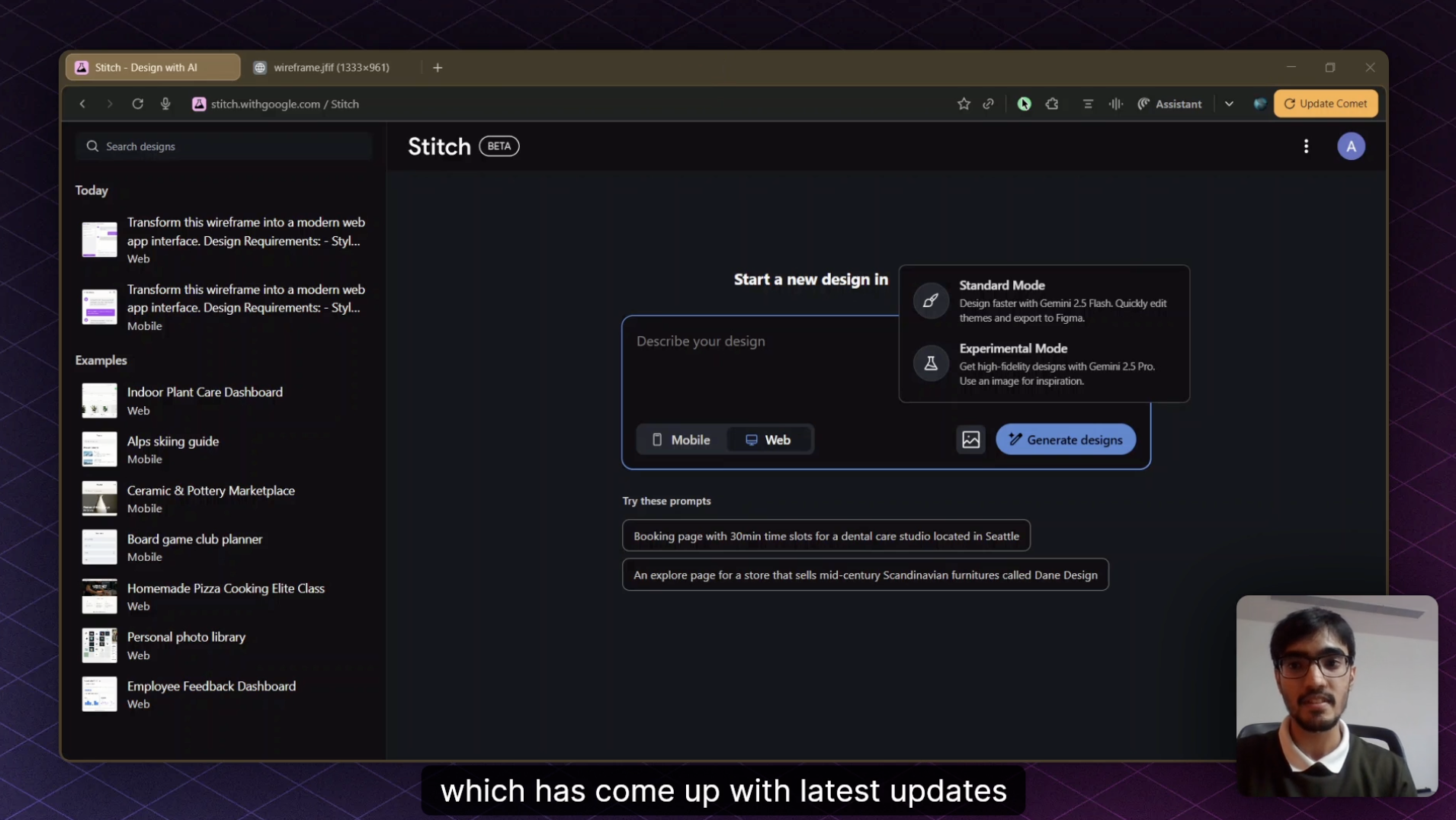Click Homemade Pizza Cooking thumbnail
The image size is (1456, 820).
click(x=100, y=597)
